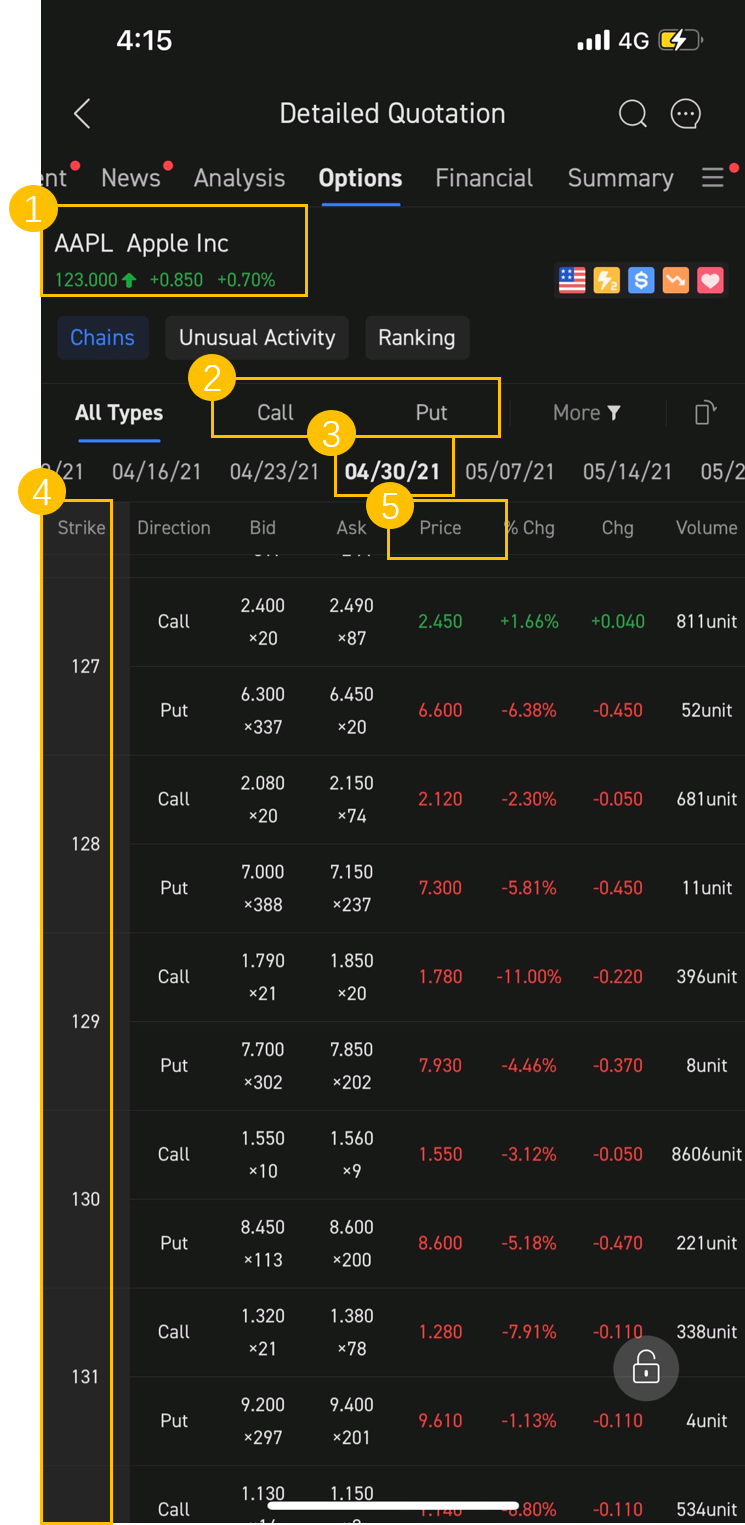Tap the 129 Put price 7.930

pyautogui.click(x=441, y=1066)
